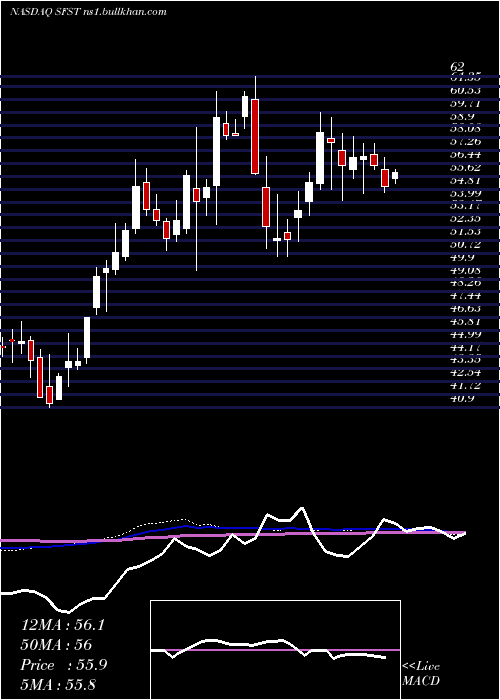Click the 52.35 price axis label

(x=465, y=219)
